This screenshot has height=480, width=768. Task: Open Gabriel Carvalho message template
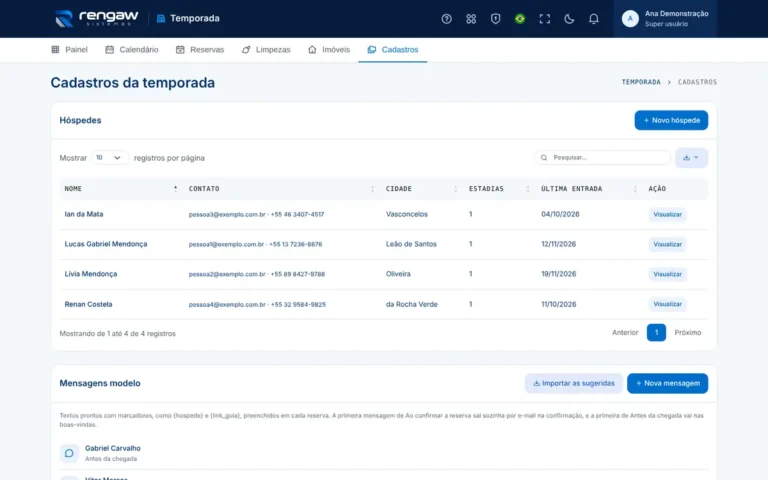113,448
